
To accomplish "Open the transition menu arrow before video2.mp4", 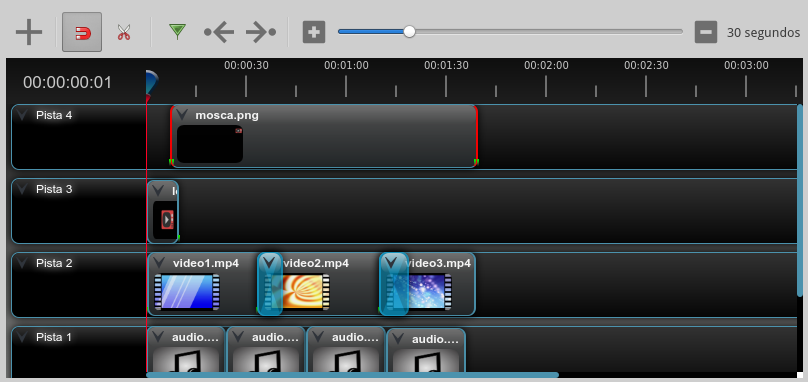I will [x=269, y=262].
